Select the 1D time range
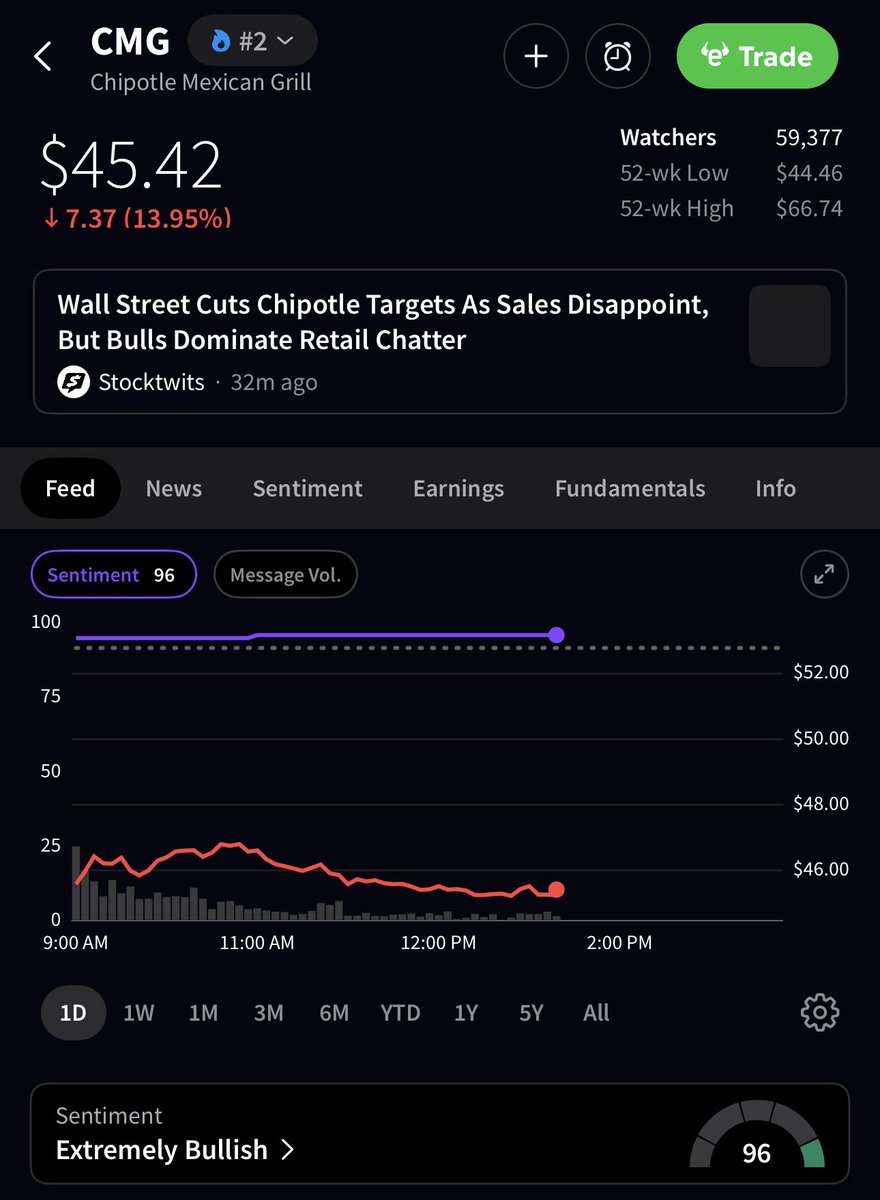Image resolution: width=880 pixels, height=1200 pixels. pyautogui.click(x=73, y=1013)
